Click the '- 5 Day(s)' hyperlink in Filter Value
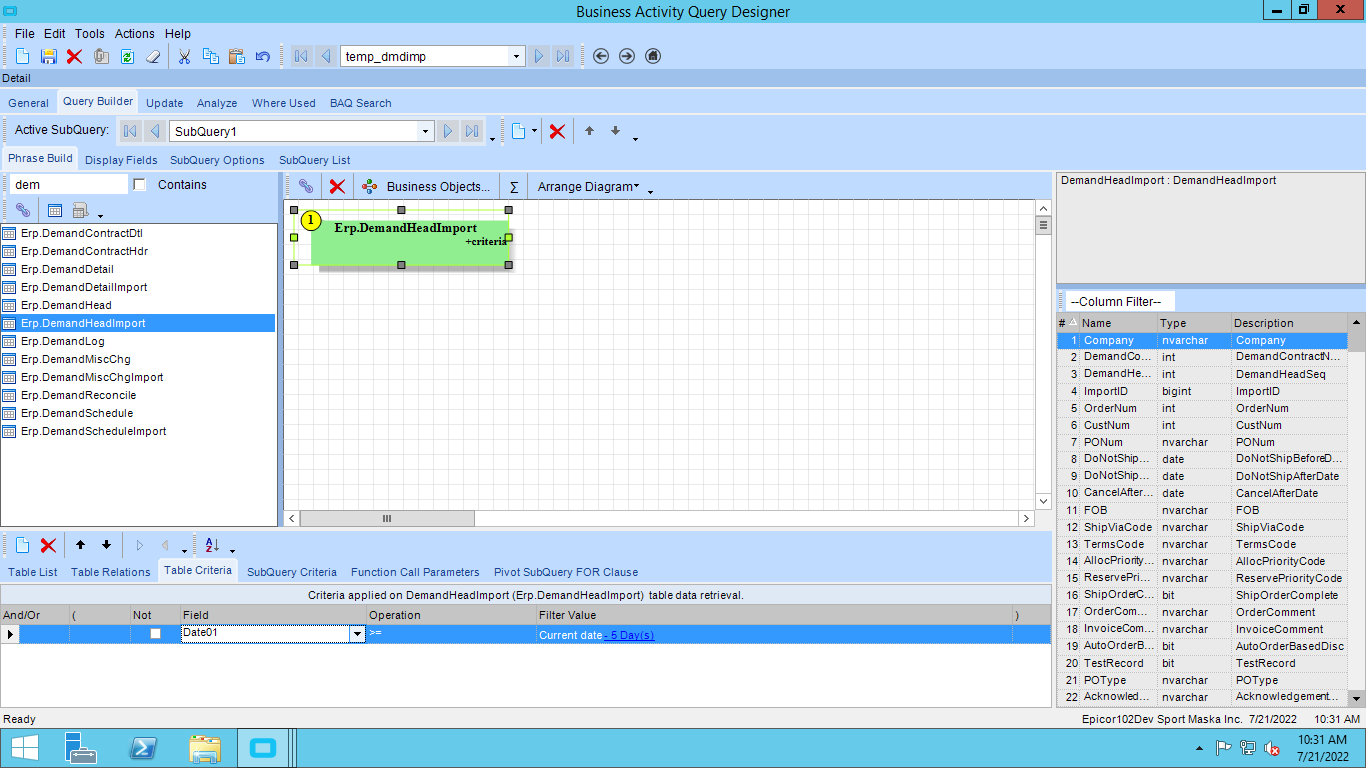This screenshot has width=1366, height=768. [x=628, y=633]
